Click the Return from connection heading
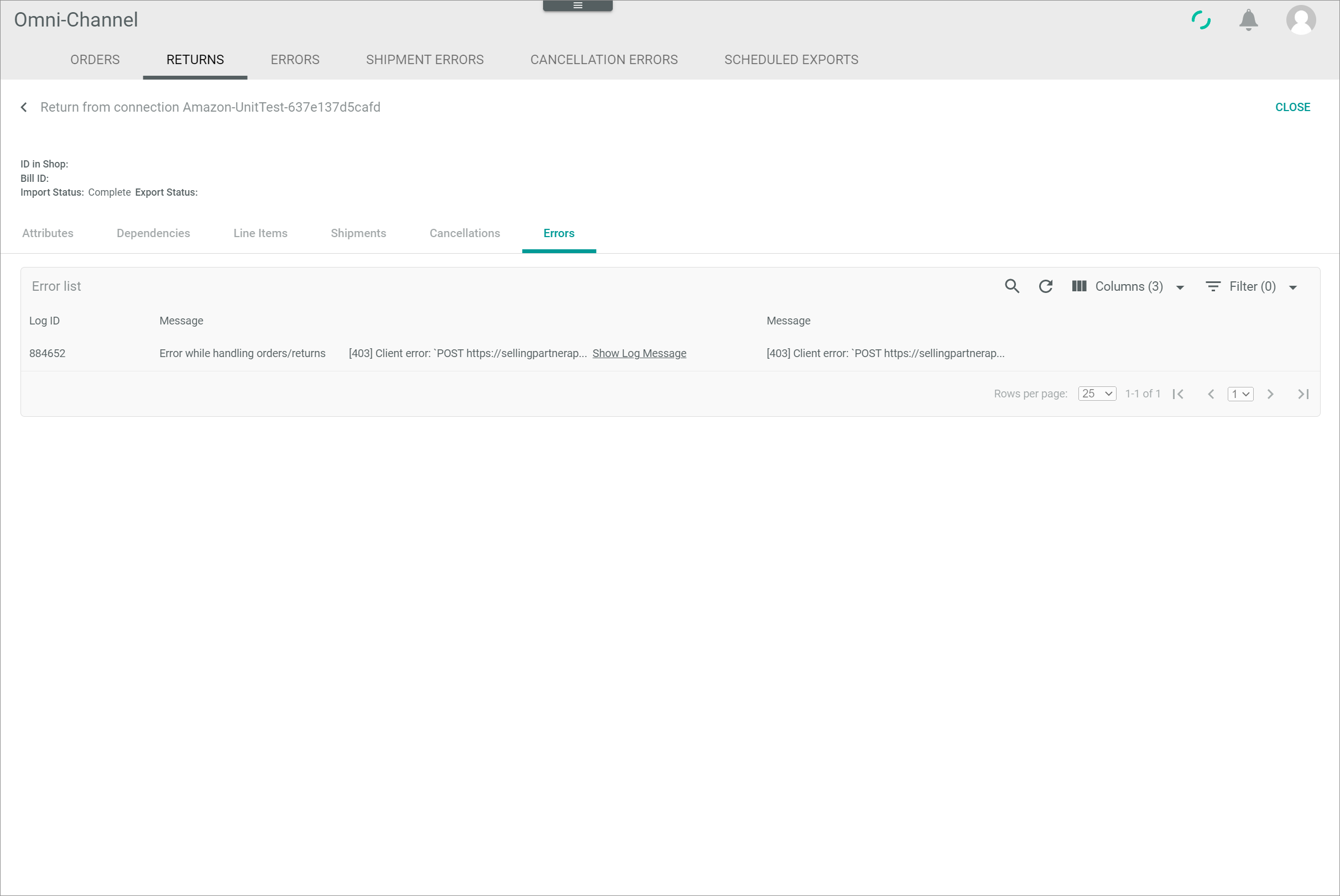 [x=210, y=107]
